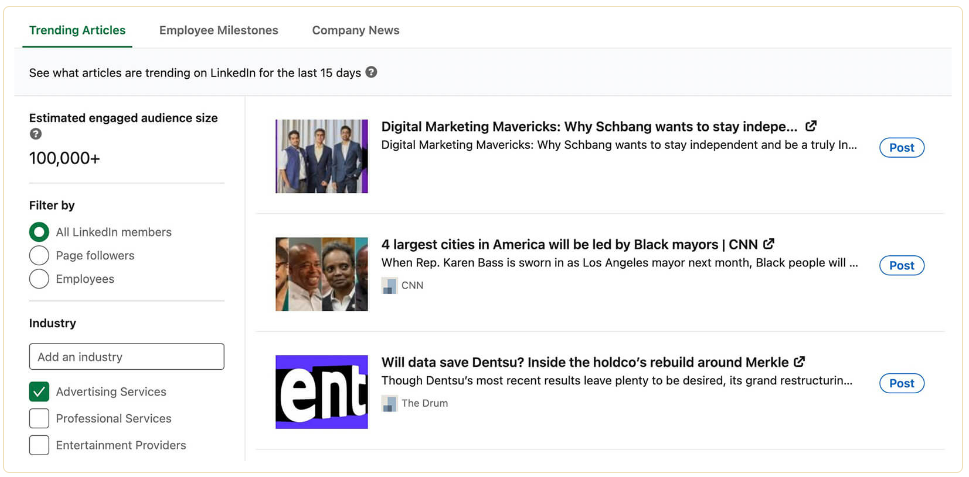The image size is (969, 477).
Task: Post the Dentsu Merkle article
Action: pos(901,383)
